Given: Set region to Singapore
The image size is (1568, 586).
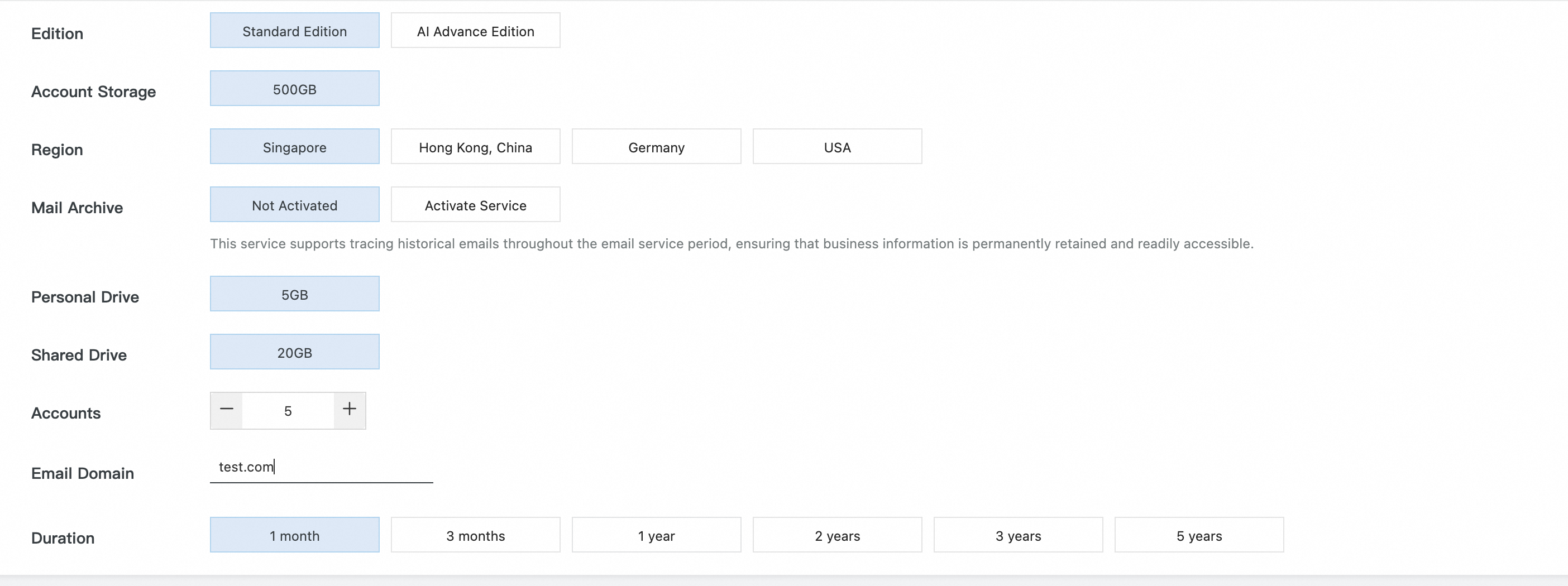Looking at the screenshot, I should tap(295, 147).
